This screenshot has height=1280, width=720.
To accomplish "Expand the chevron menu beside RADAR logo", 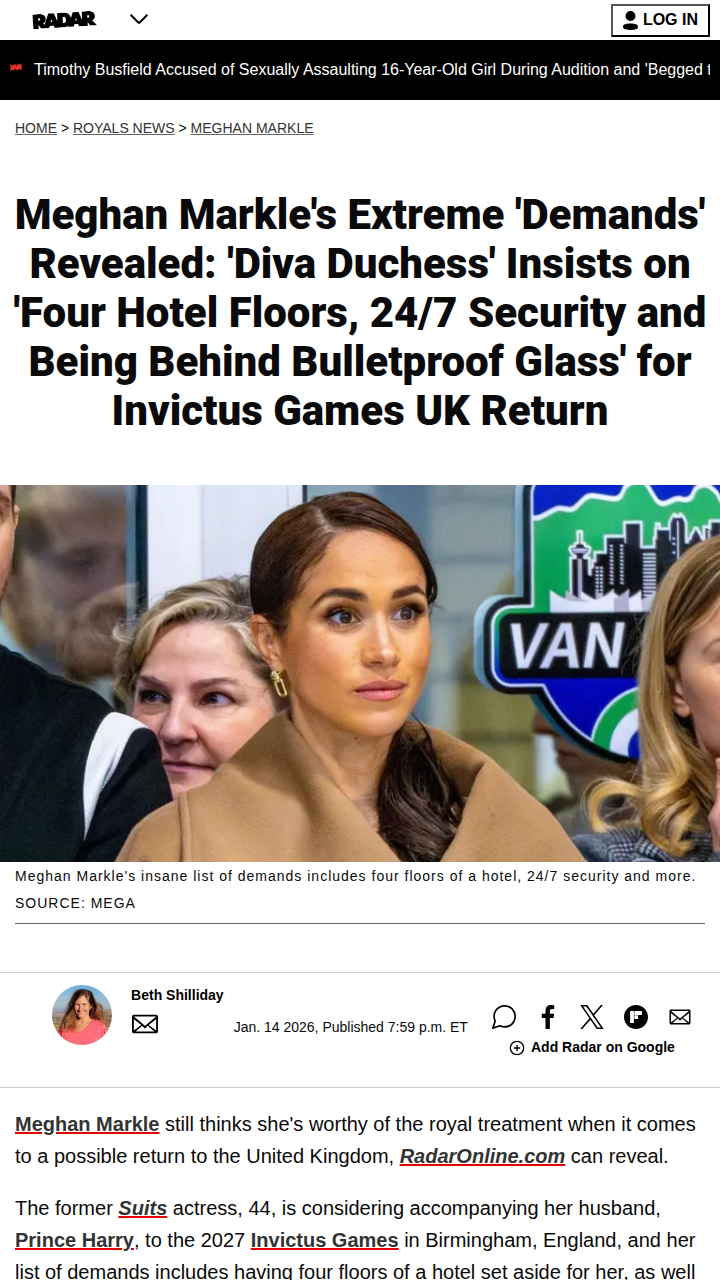I will click(139, 19).
